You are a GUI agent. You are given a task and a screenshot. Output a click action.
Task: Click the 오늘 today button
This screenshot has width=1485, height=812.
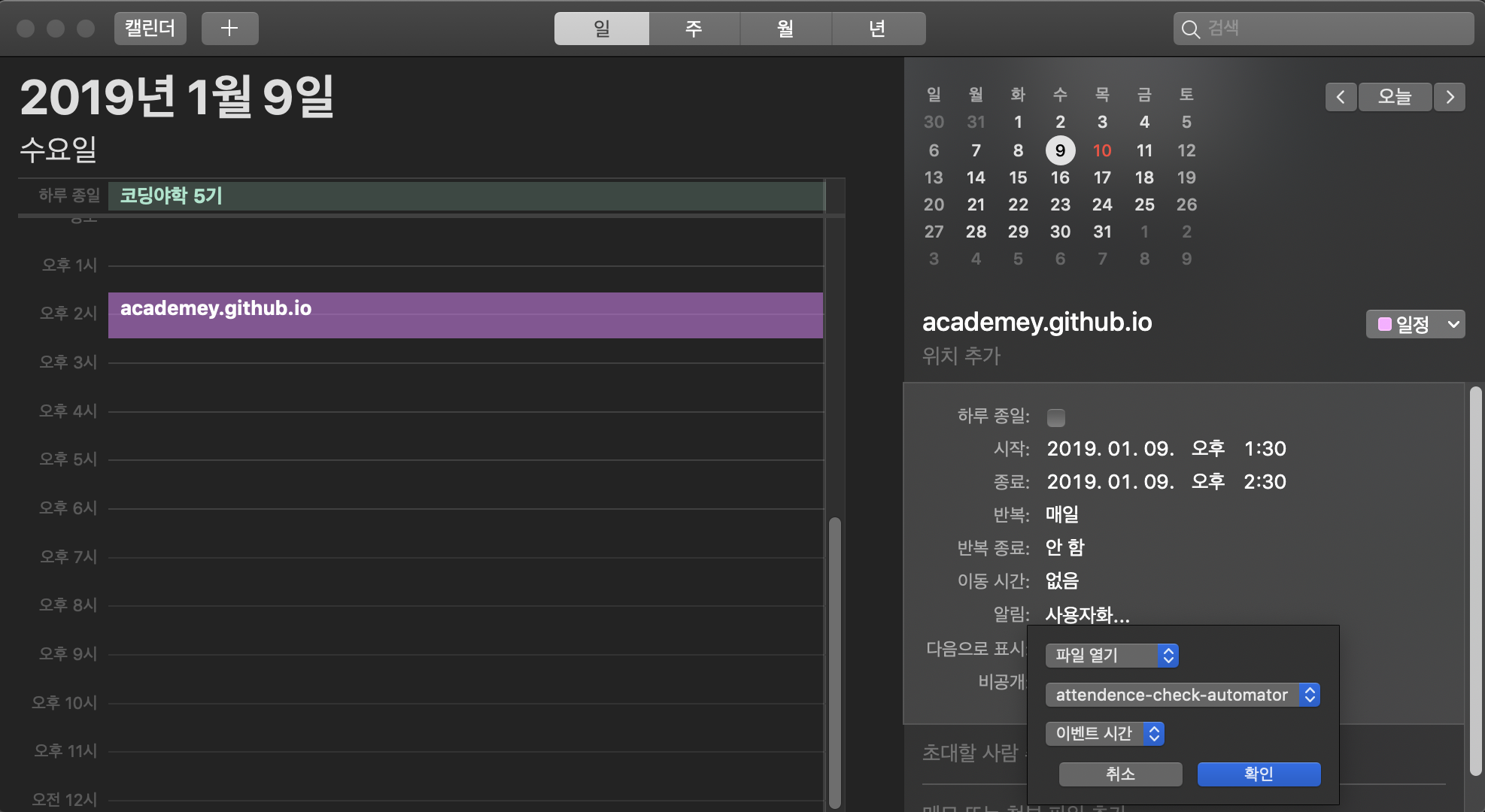[x=1394, y=97]
